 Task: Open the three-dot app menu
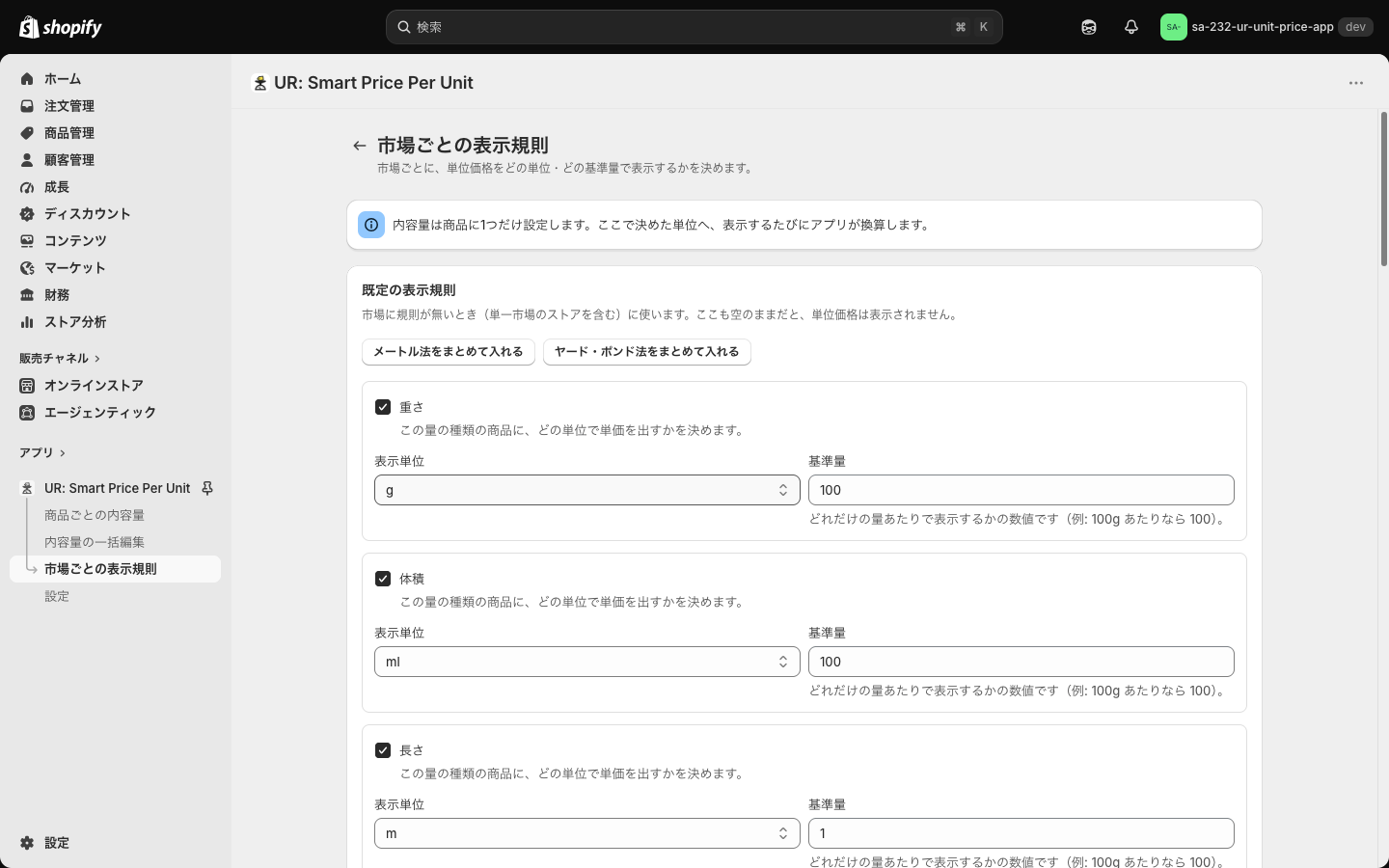[1356, 83]
